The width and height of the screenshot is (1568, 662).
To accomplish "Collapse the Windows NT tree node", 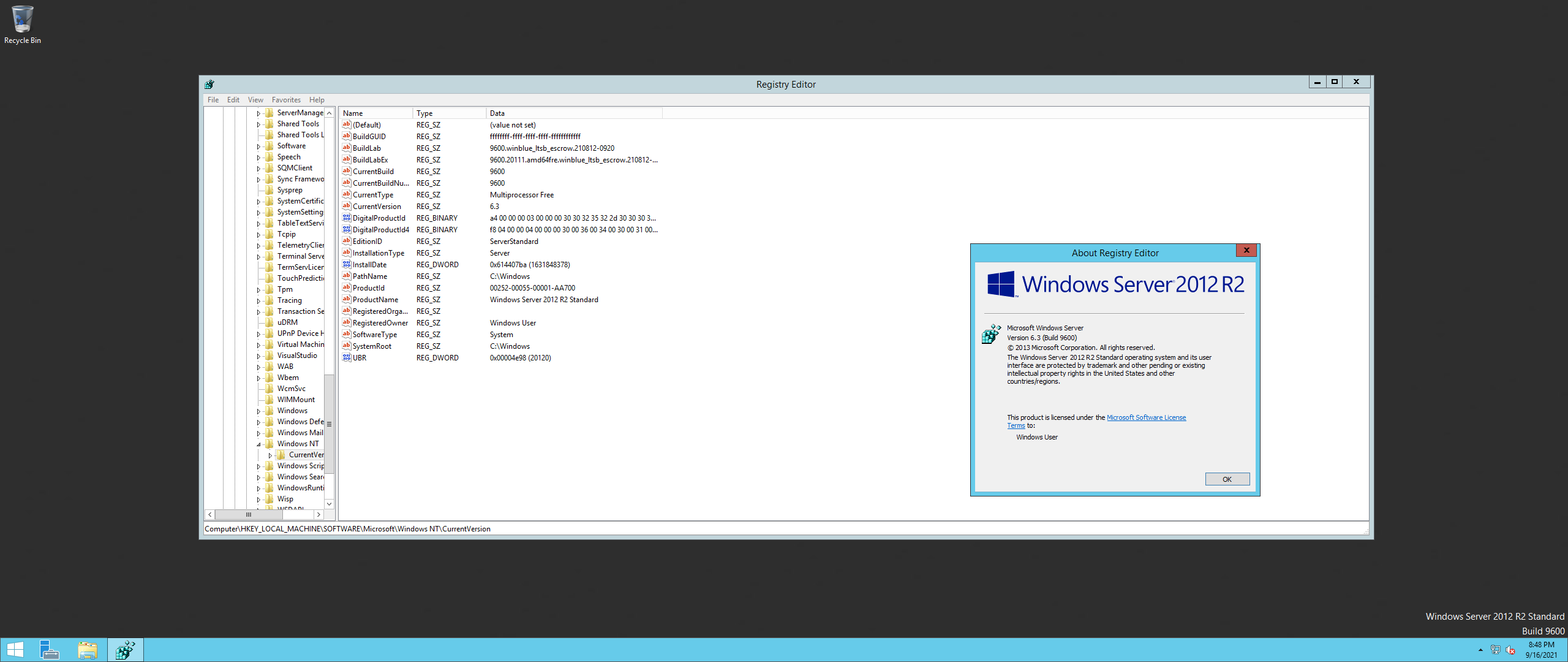I will (x=258, y=444).
